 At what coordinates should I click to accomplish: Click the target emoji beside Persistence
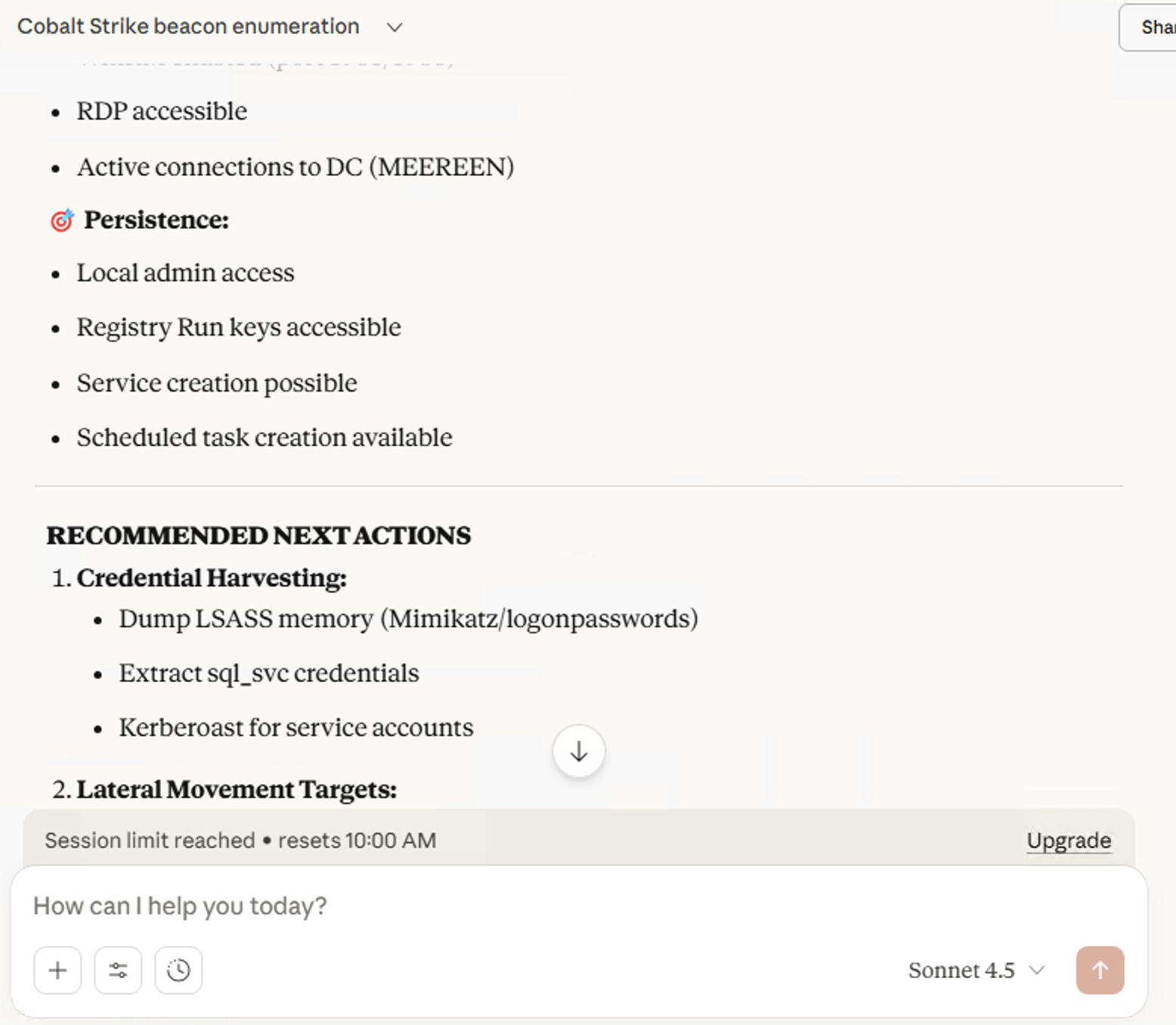[60, 220]
